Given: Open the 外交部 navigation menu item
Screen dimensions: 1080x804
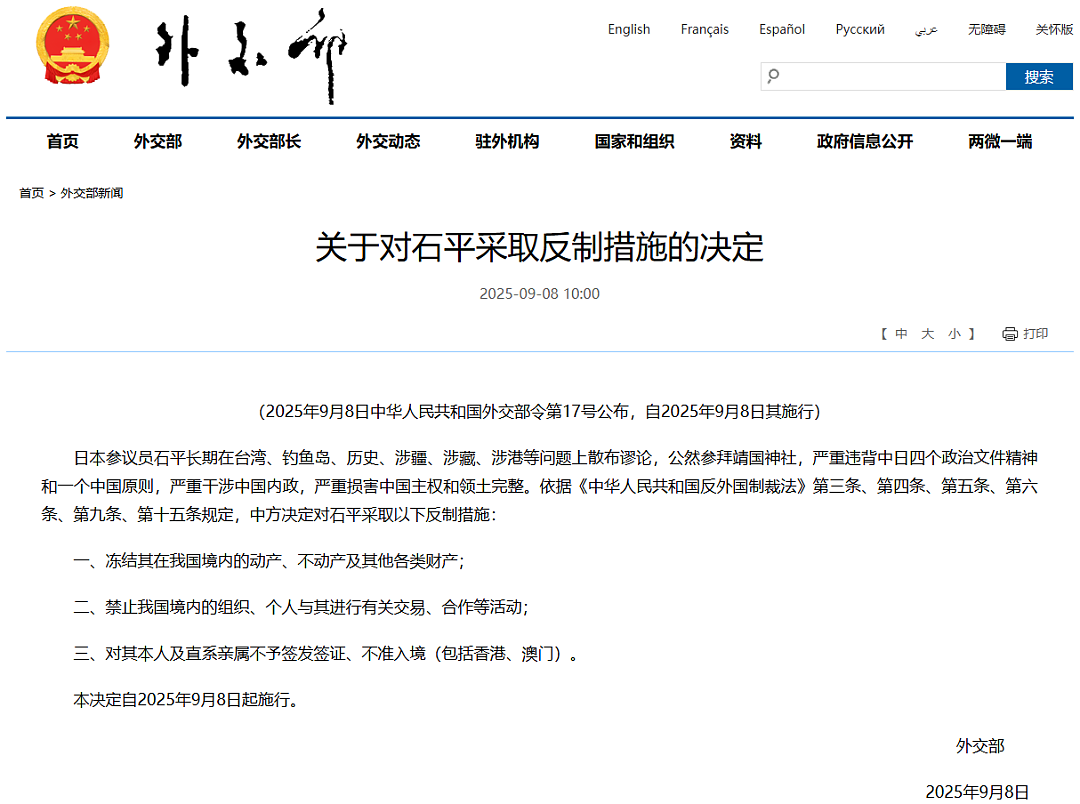Looking at the screenshot, I should (158, 141).
